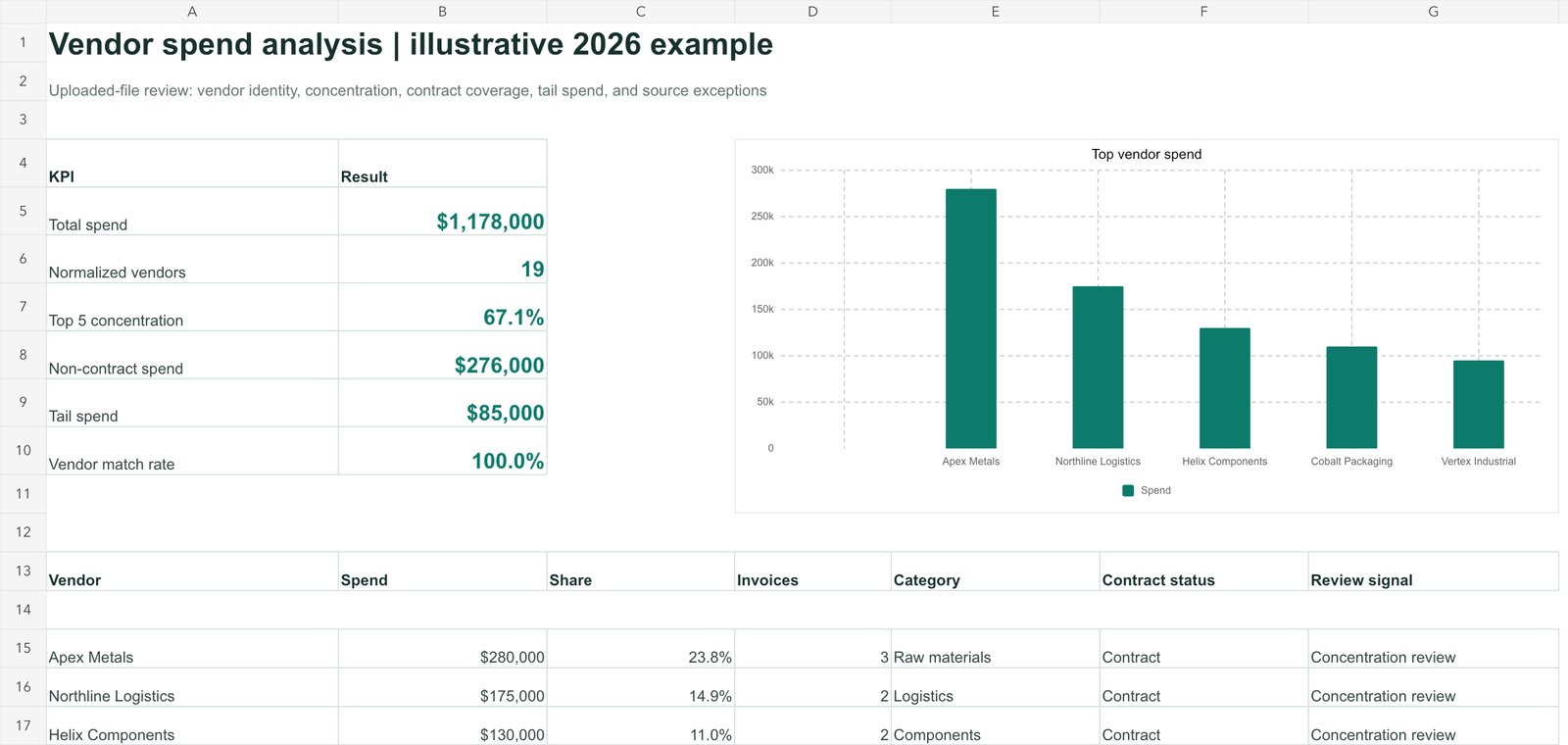Click the Raw materials category cell
Screen dimensions: 1568x745
[x=996, y=648]
